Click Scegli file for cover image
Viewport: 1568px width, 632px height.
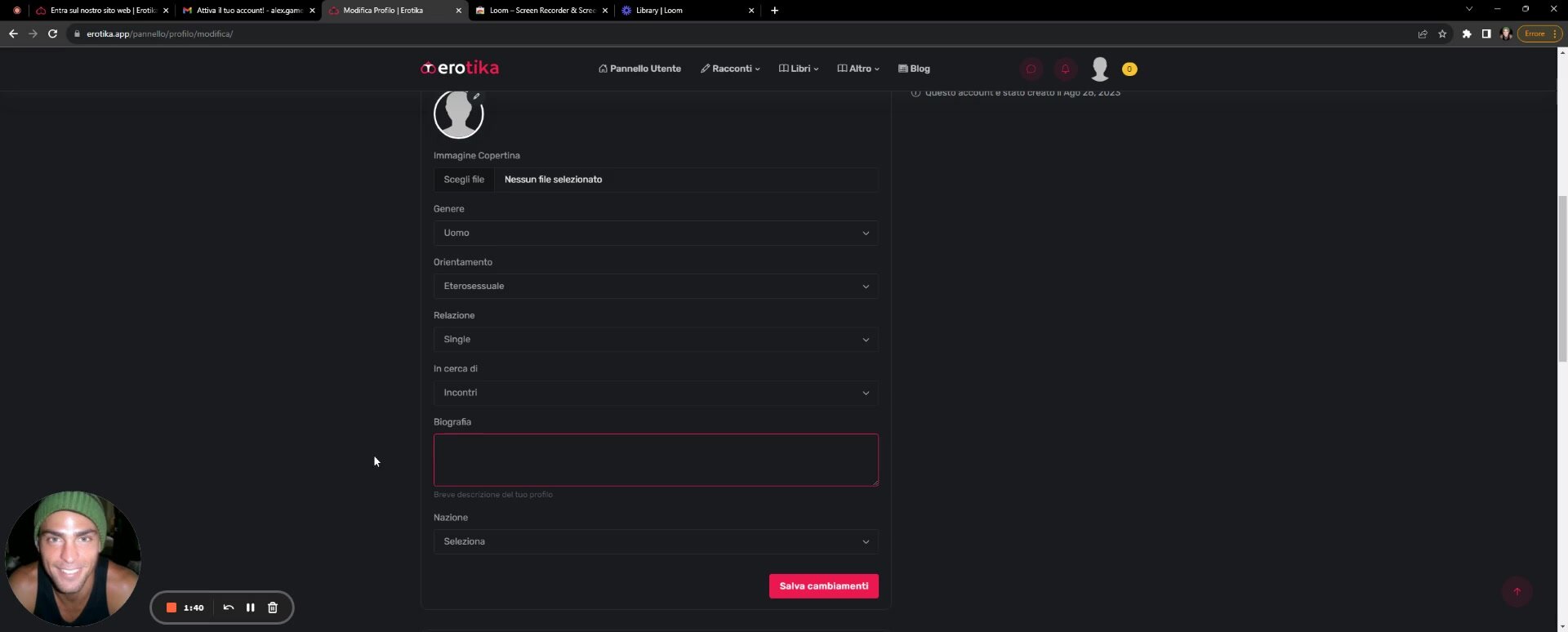464,180
